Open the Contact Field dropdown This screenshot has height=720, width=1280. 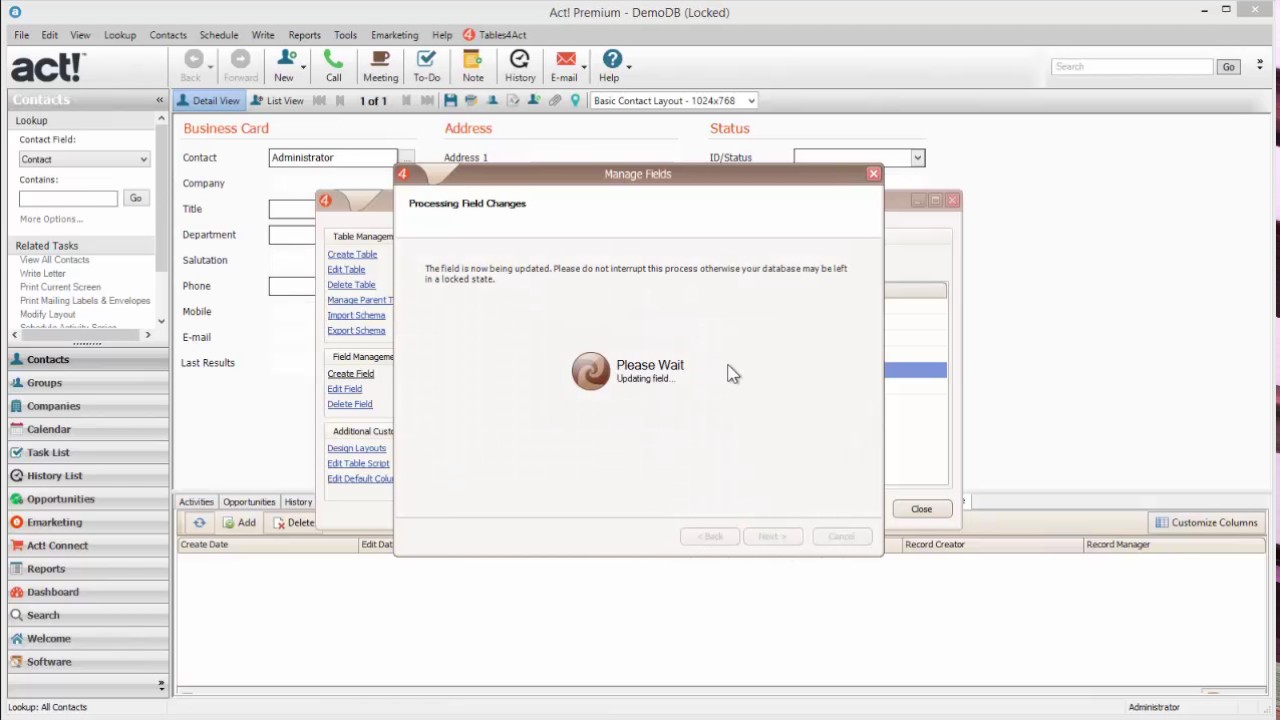(84, 159)
